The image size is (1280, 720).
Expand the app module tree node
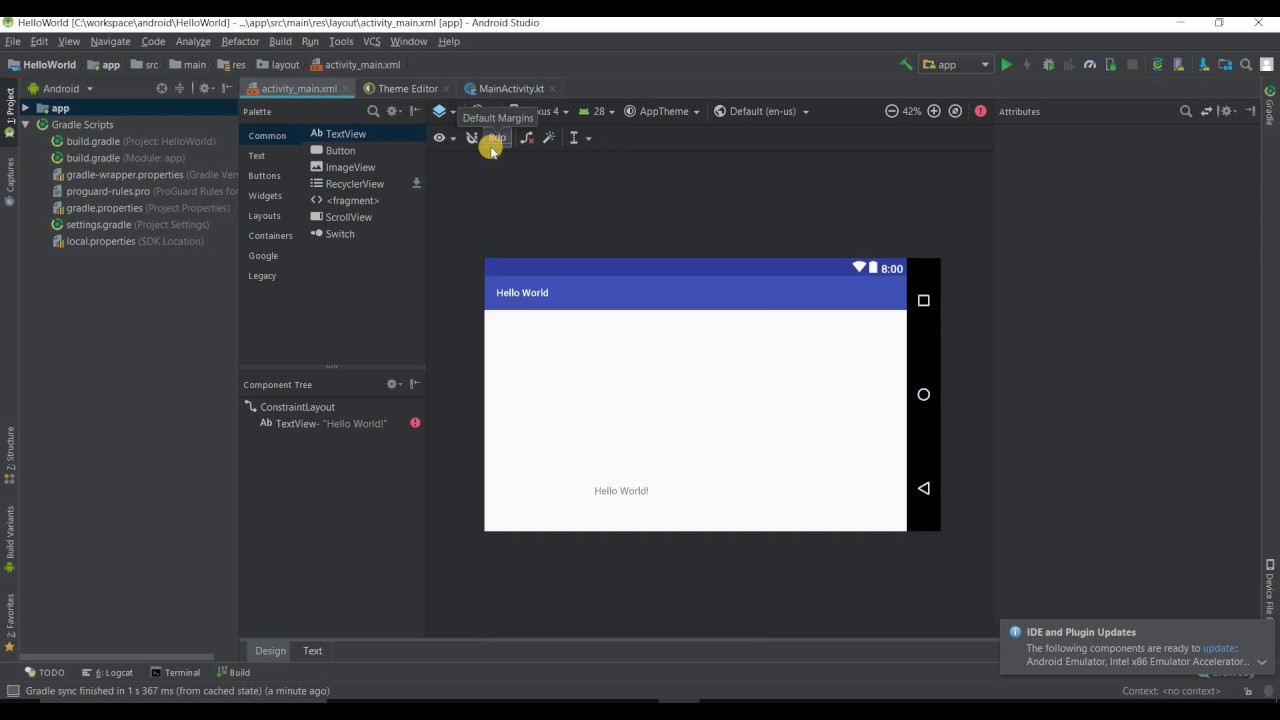25,108
